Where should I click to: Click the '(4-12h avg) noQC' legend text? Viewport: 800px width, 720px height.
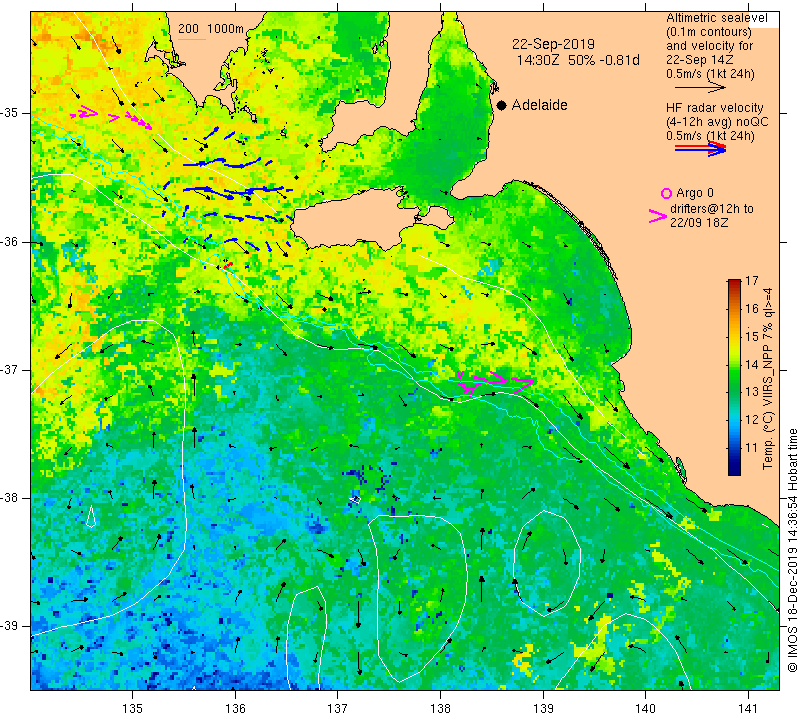(717, 122)
